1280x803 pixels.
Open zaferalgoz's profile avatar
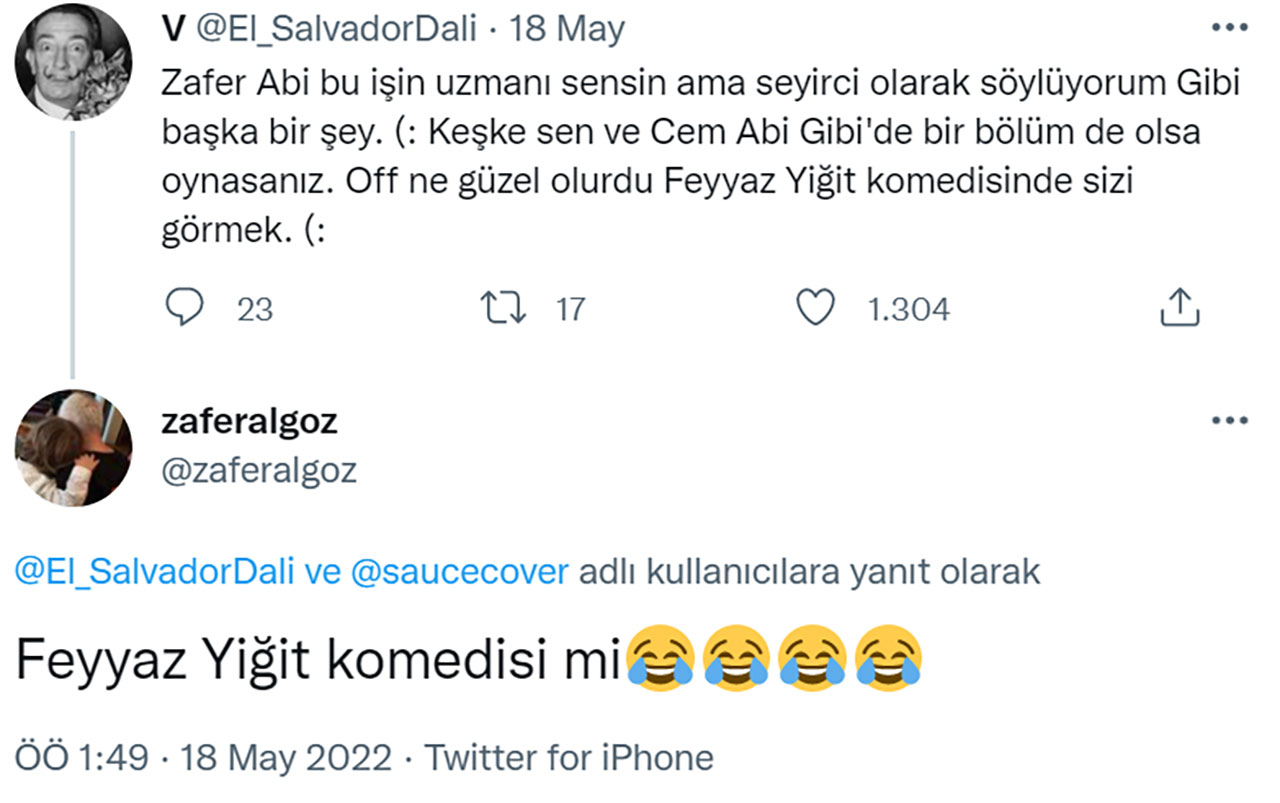tap(73, 447)
